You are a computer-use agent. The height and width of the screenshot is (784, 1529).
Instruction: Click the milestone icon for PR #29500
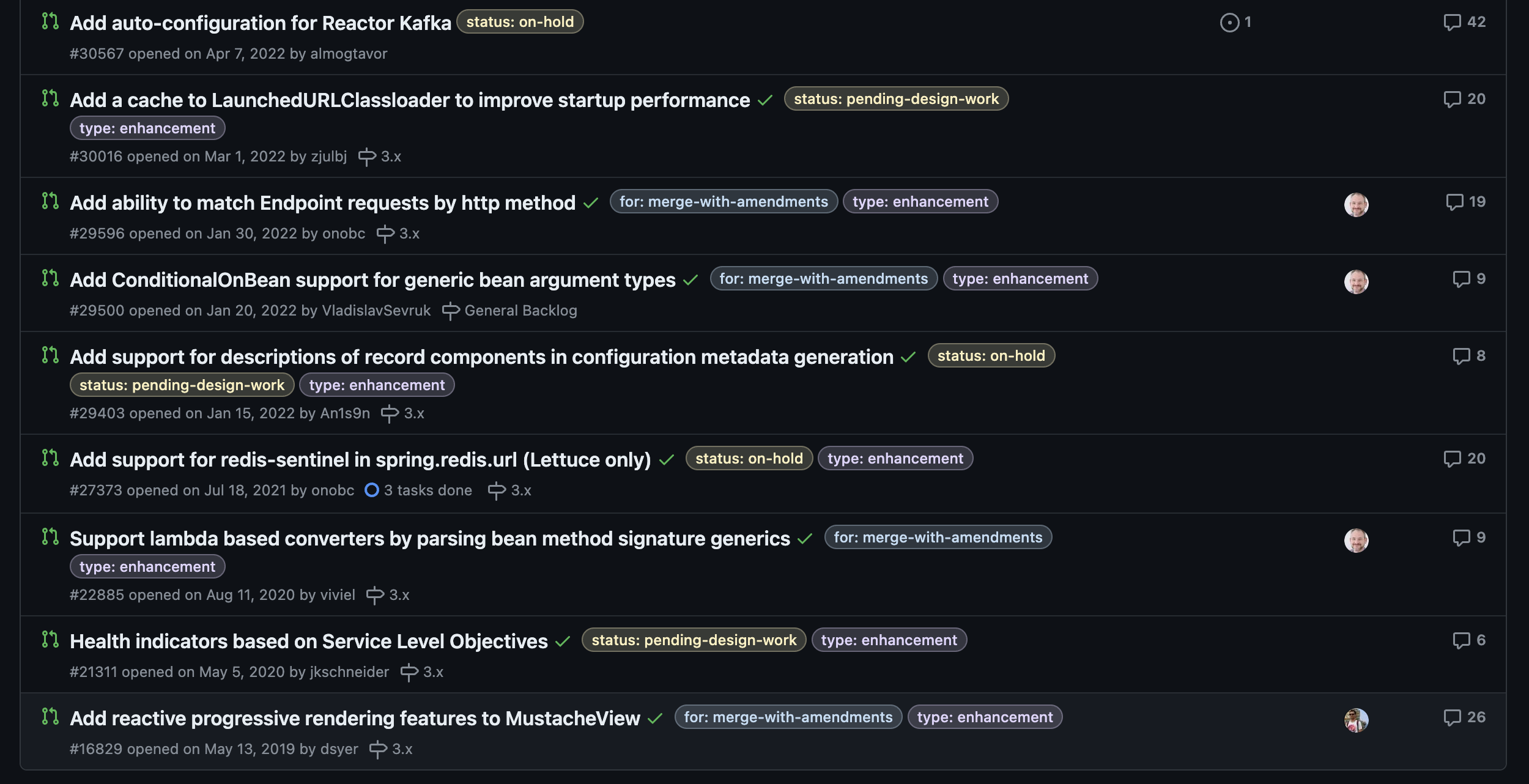(451, 311)
